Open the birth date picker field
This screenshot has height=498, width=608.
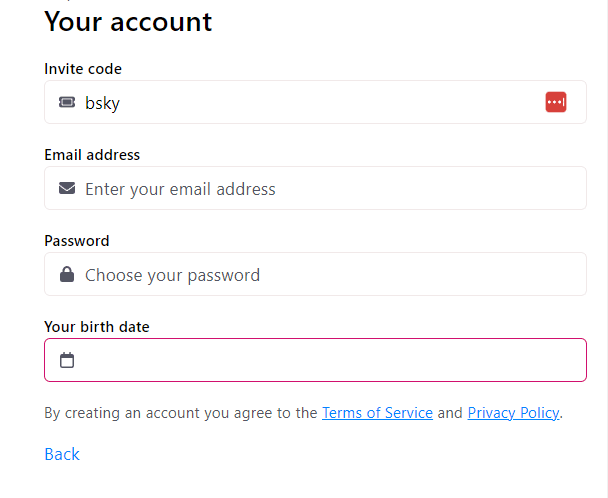click(x=315, y=360)
